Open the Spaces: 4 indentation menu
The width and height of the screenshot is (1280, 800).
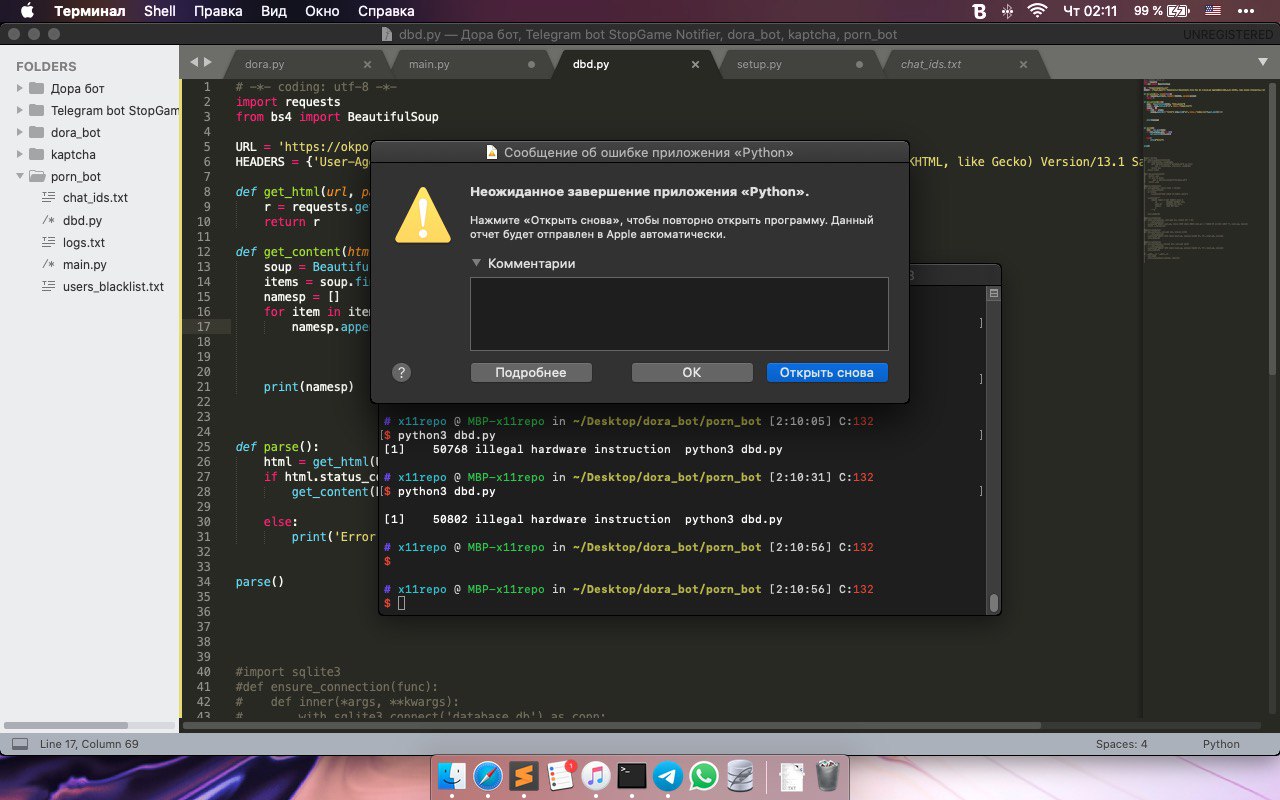pos(1122,744)
